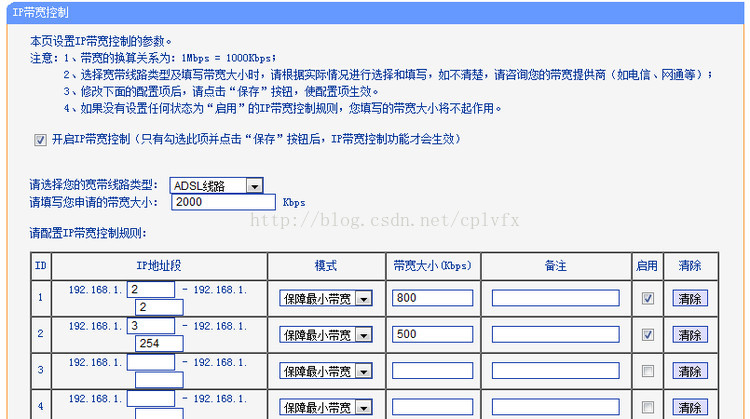Click the IP地址段 column header
750x419 pixels.
(159, 266)
